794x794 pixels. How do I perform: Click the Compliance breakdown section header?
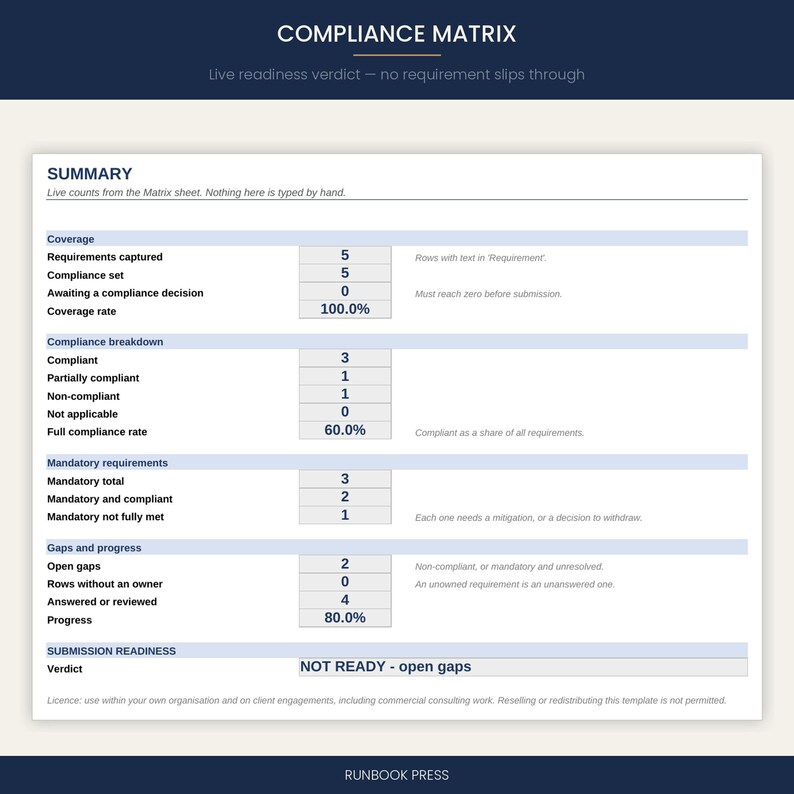pos(396,341)
